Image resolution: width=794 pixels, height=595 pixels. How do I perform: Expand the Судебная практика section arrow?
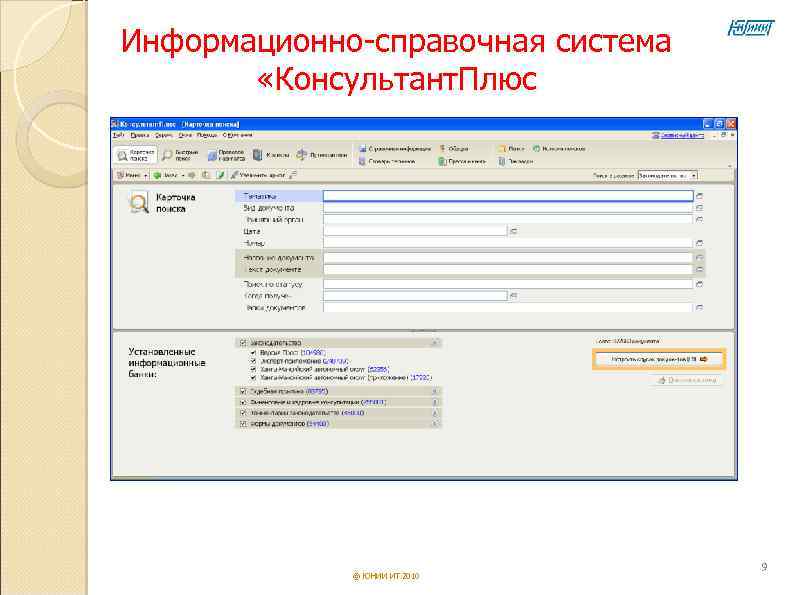coord(434,391)
